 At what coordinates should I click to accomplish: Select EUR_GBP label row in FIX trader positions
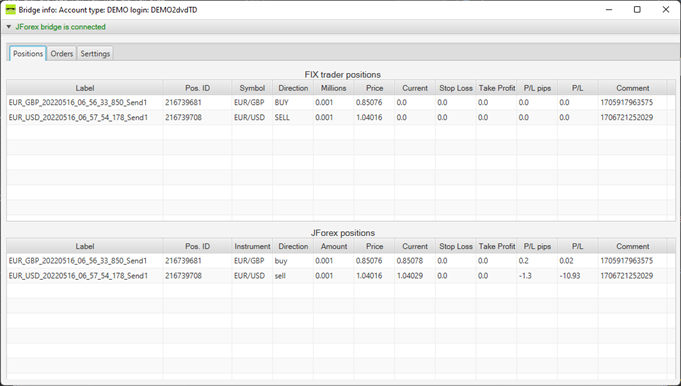click(78, 102)
